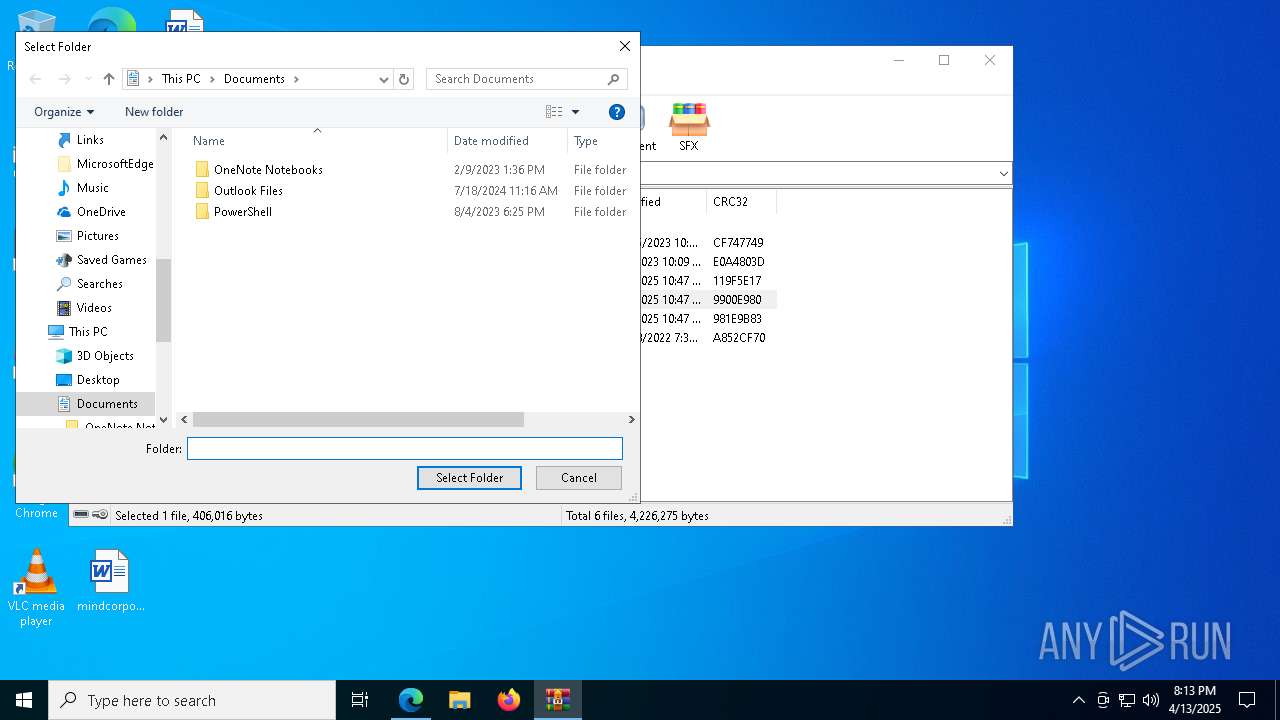This screenshot has width=1280, height=720.
Task: Click the taskbar search box
Action: [192, 700]
